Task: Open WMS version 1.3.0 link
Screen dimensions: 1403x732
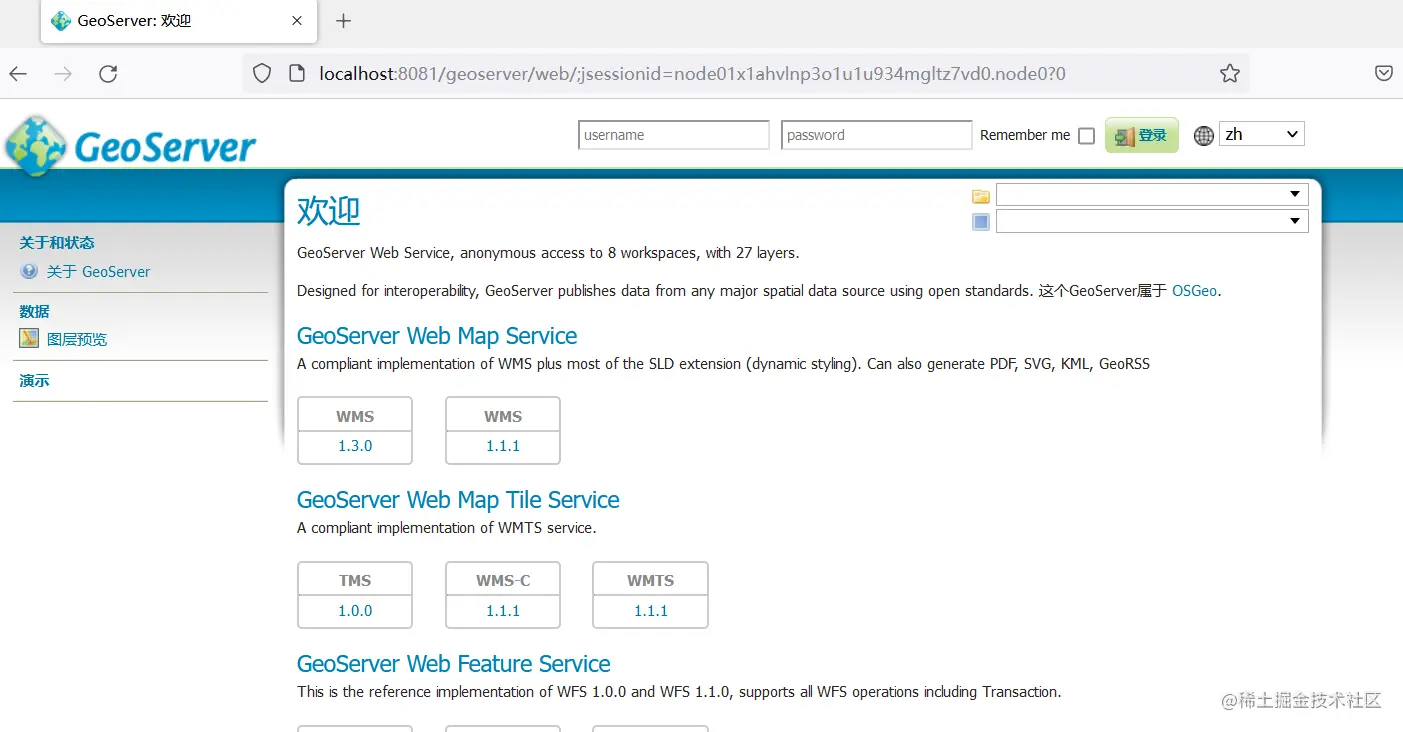Action: [x=355, y=446]
